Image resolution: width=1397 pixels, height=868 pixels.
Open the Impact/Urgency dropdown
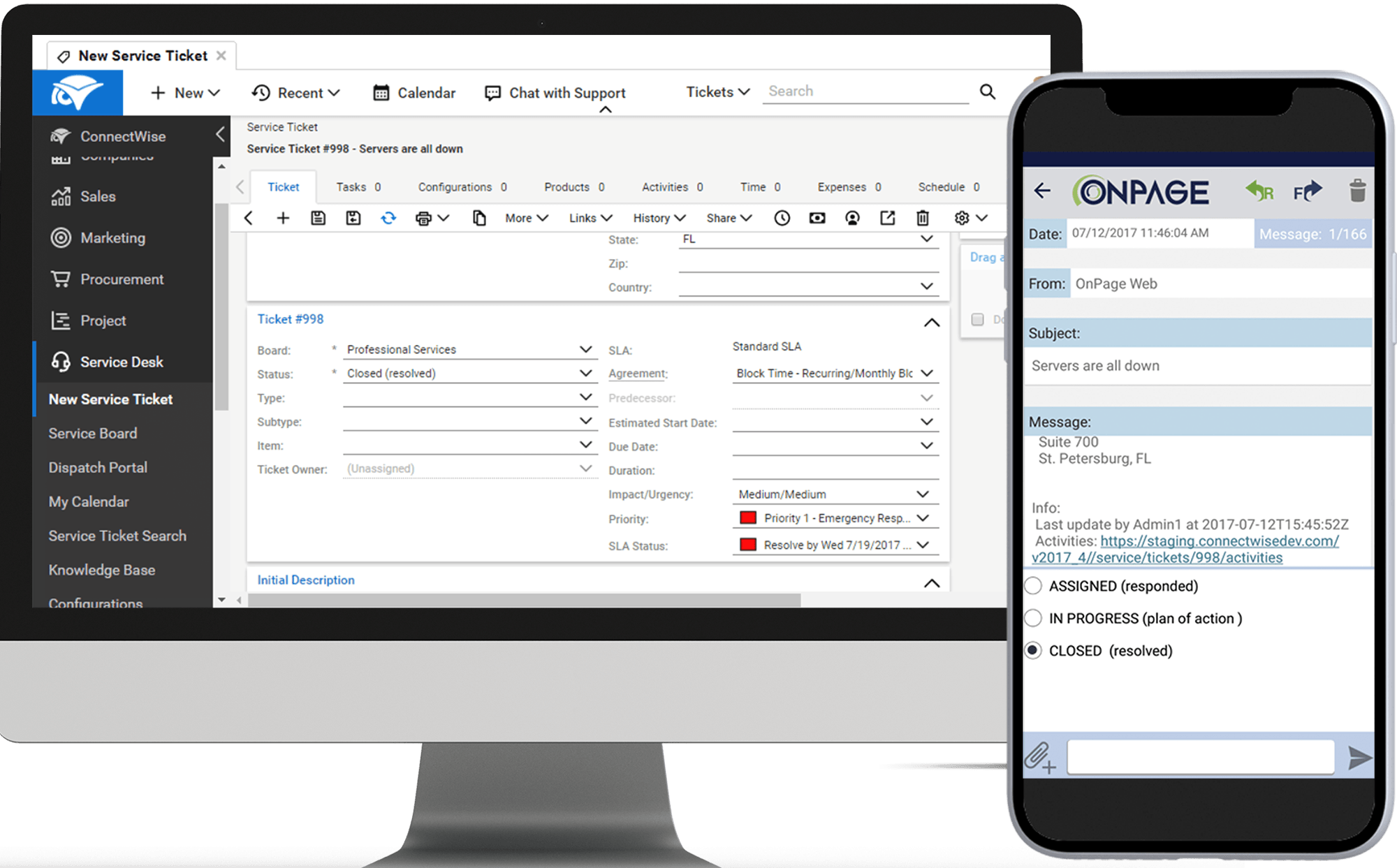[835, 494]
